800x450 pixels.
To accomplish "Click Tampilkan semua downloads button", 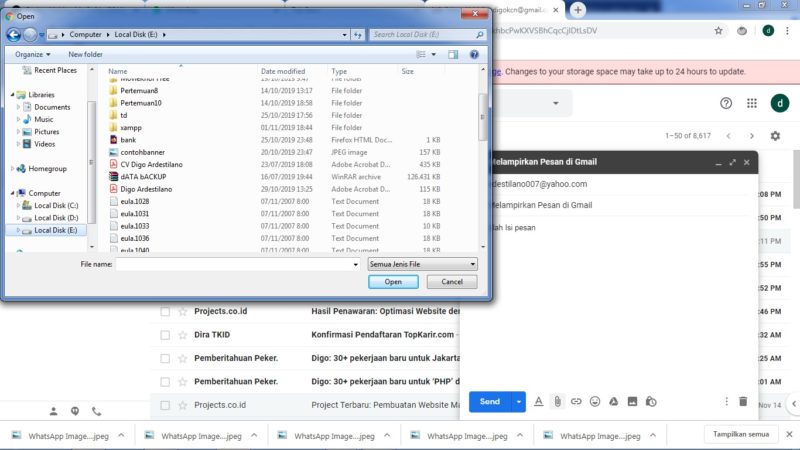I will click(x=741, y=434).
